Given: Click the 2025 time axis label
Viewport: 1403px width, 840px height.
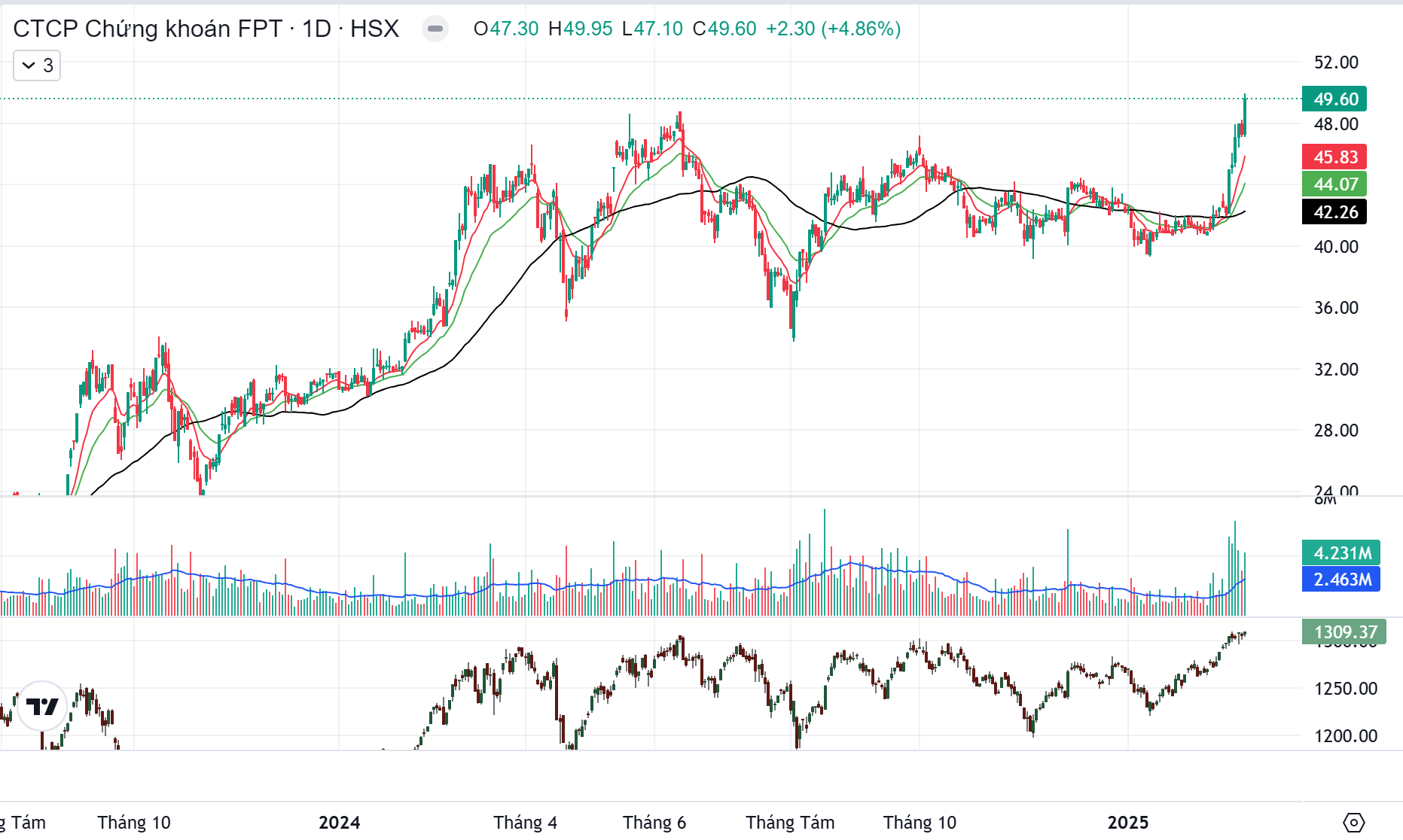Looking at the screenshot, I should (x=1127, y=822).
